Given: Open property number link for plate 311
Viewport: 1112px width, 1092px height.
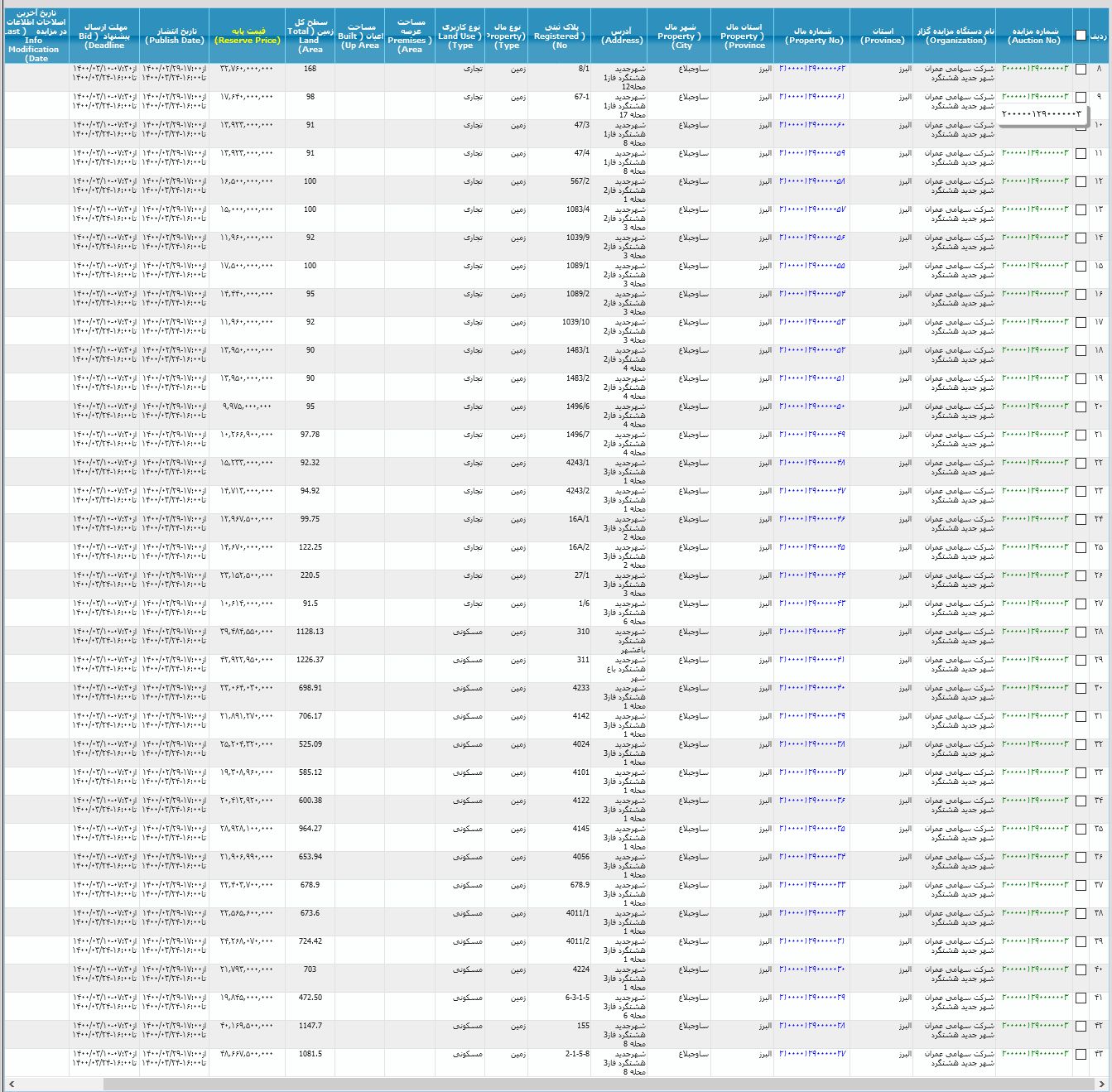Looking at the screenshot, I should click(x=812, y=660).
